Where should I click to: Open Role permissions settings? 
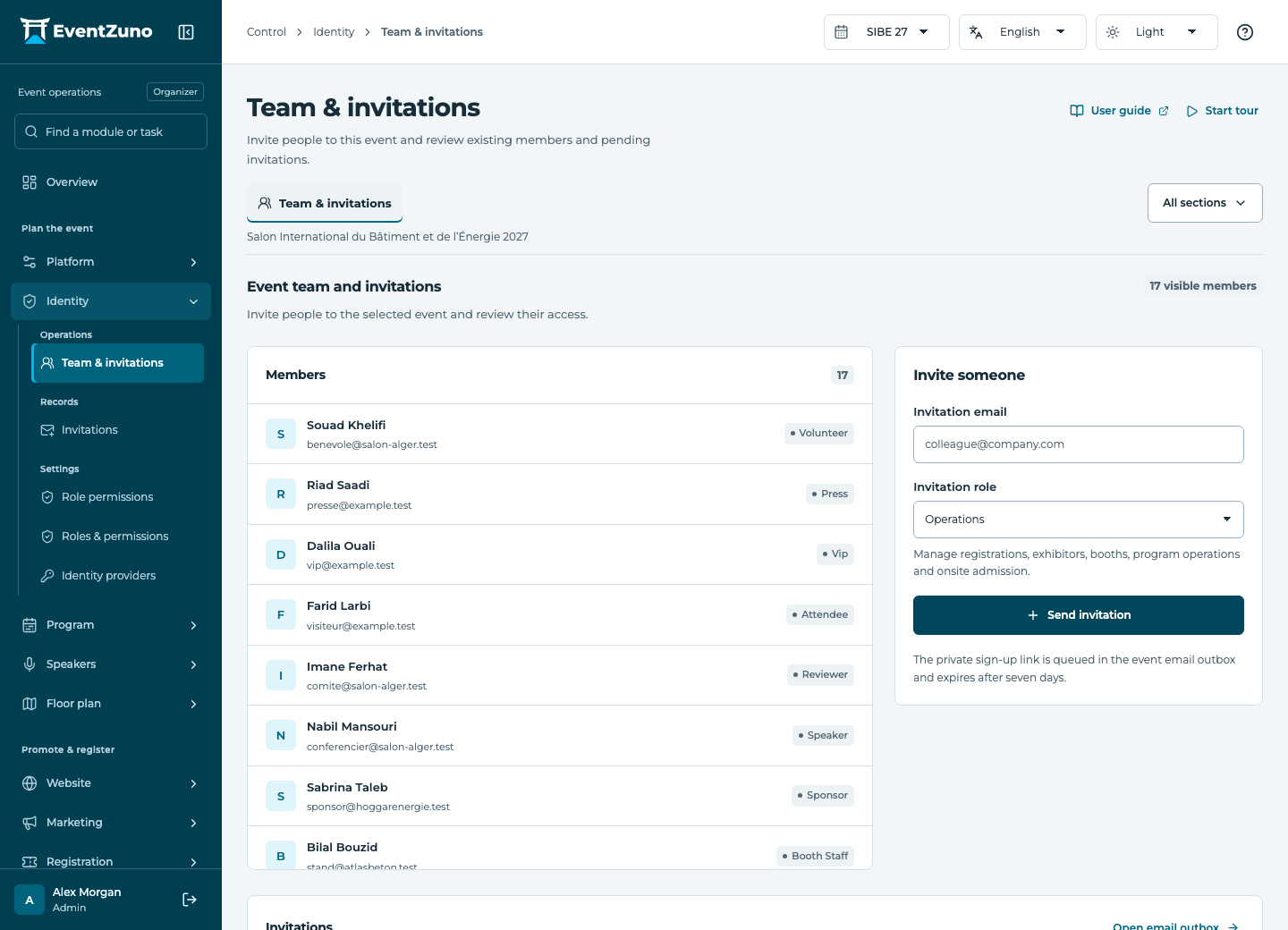[118, 497]
